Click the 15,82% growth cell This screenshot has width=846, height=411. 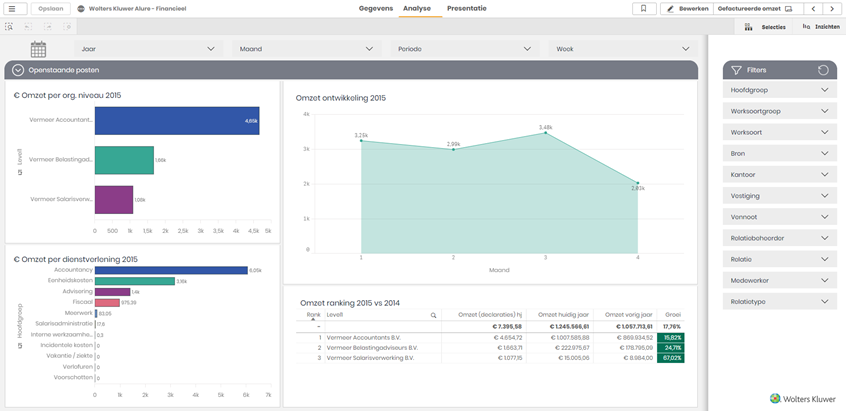pyautogui.click(x=671, y=338)
